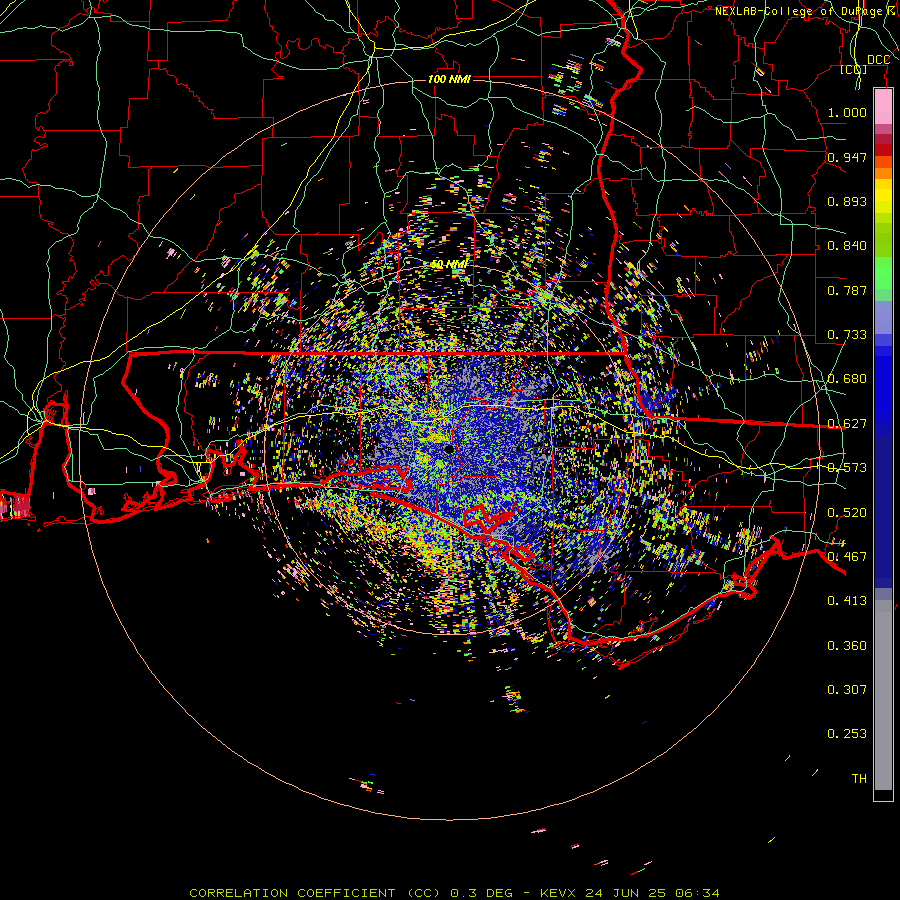This screenshot has height=900, width=900.
Task: Click the 0.360 scale value
Action: [847, 646]
